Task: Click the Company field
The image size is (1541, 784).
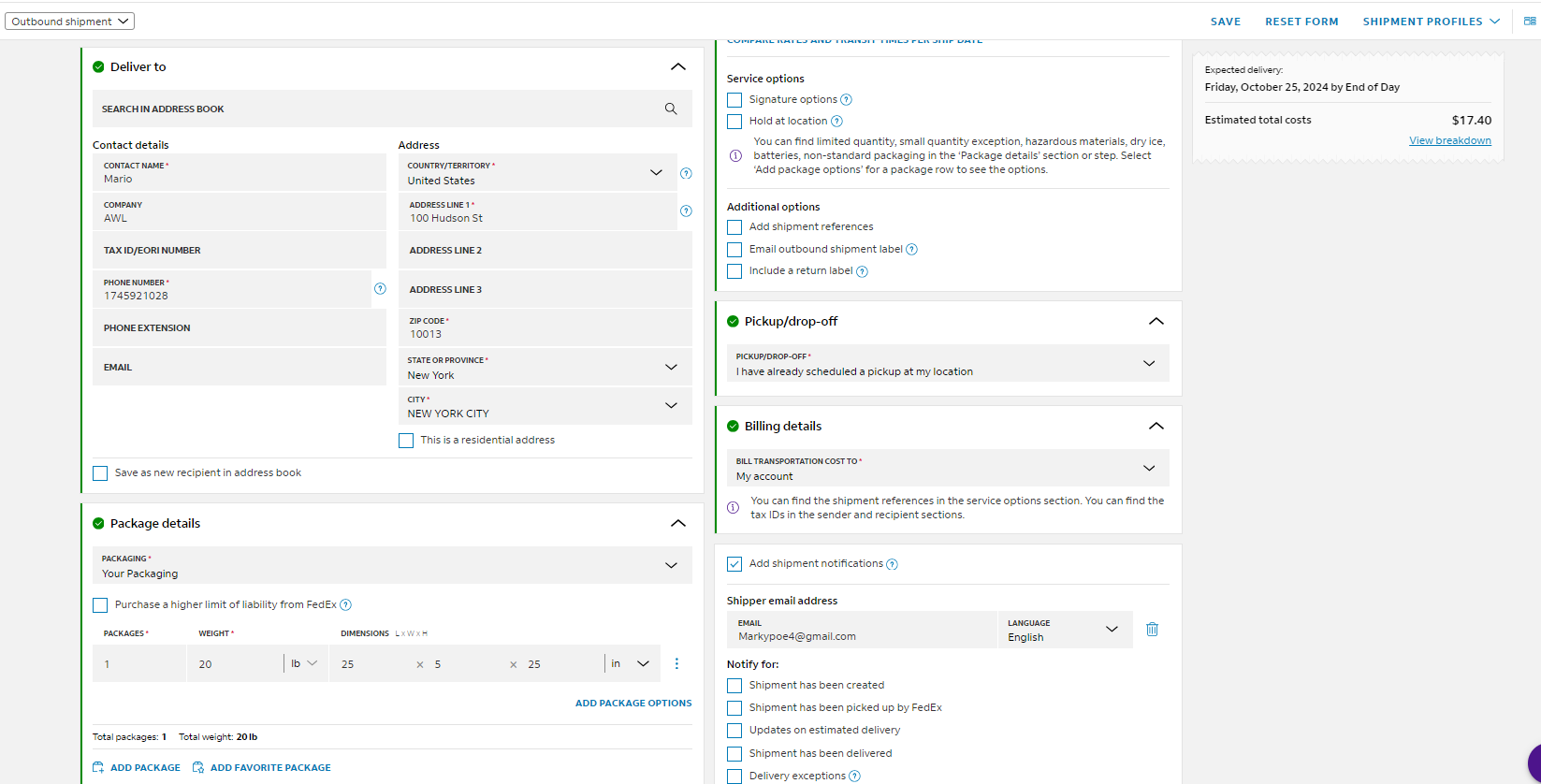Action: tap(240, 211)
